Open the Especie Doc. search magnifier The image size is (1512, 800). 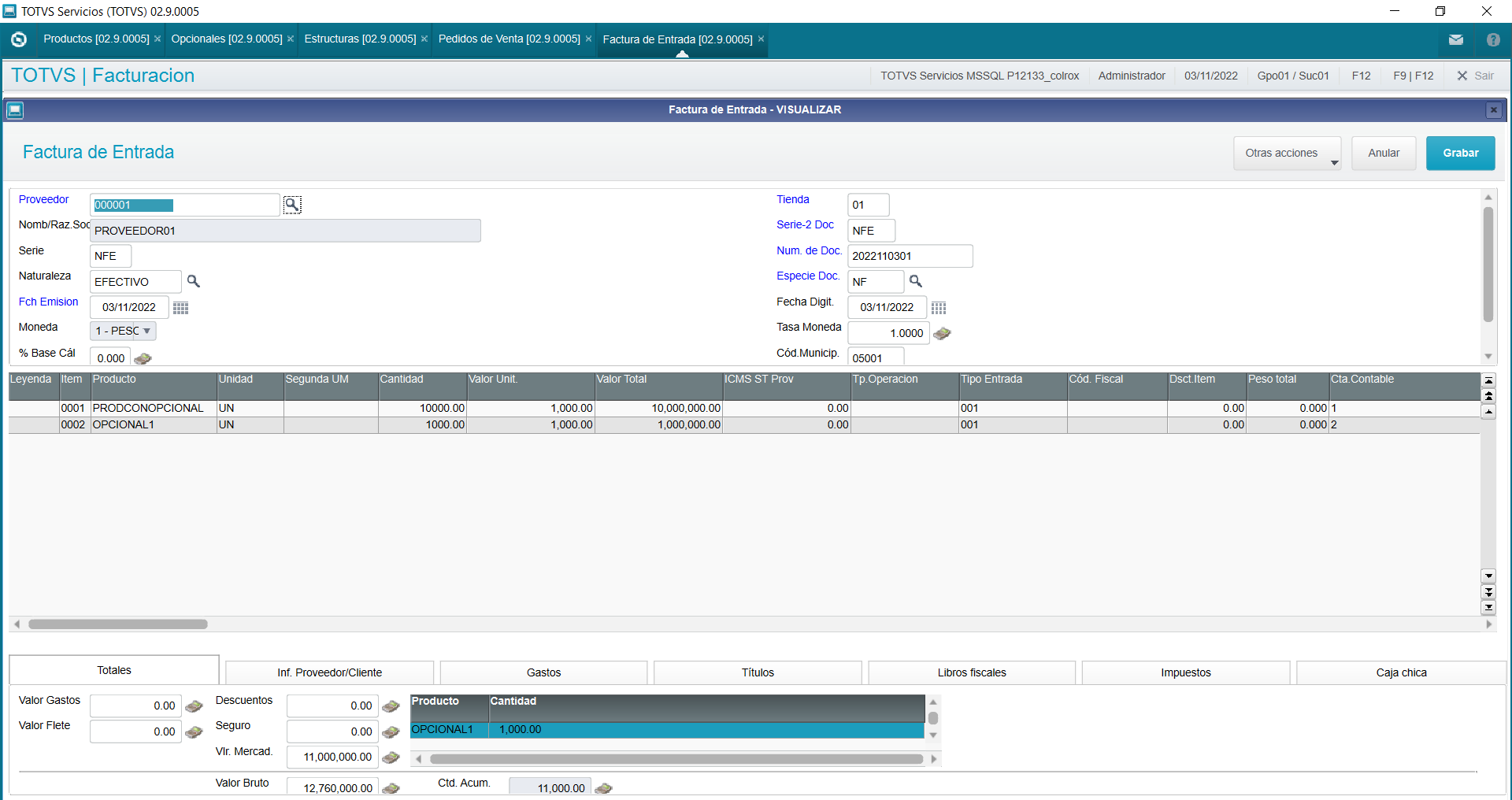[915, 281]
